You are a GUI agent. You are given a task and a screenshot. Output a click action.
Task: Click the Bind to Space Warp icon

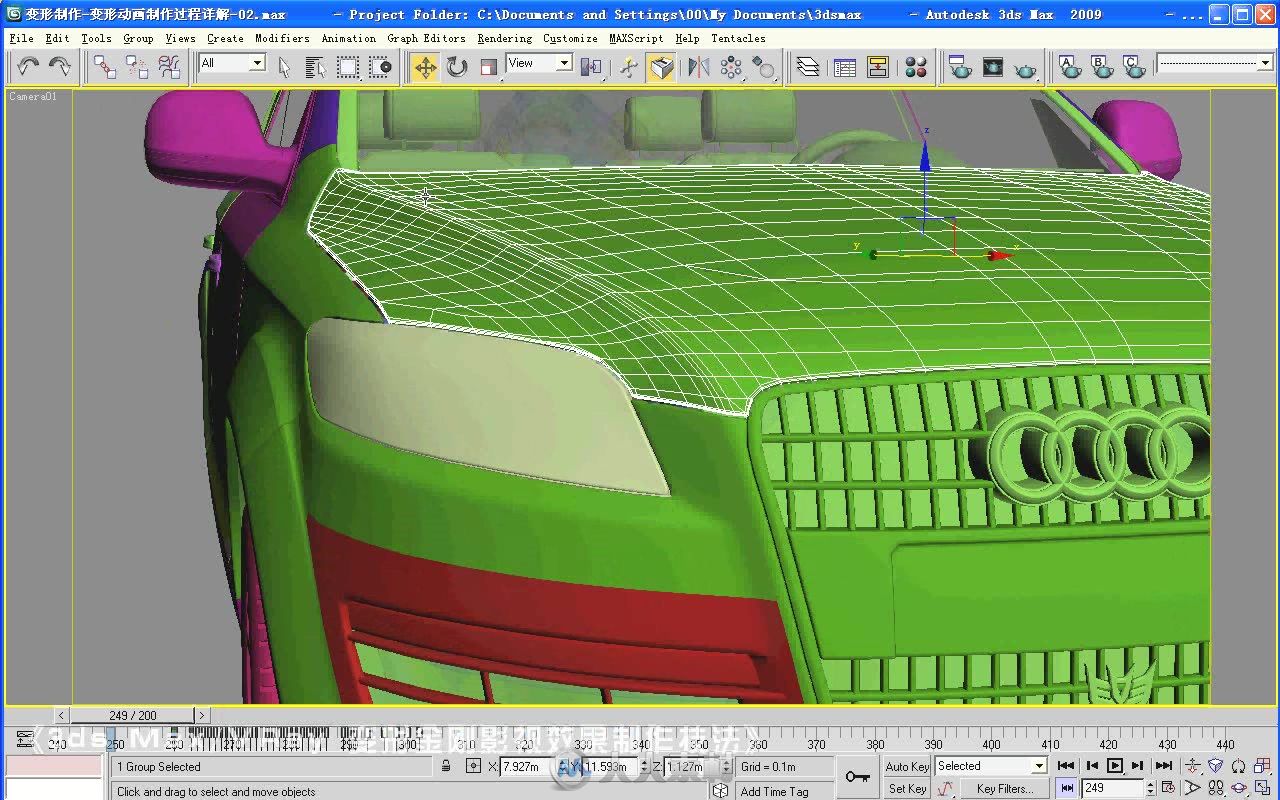[x=169, y=67]
